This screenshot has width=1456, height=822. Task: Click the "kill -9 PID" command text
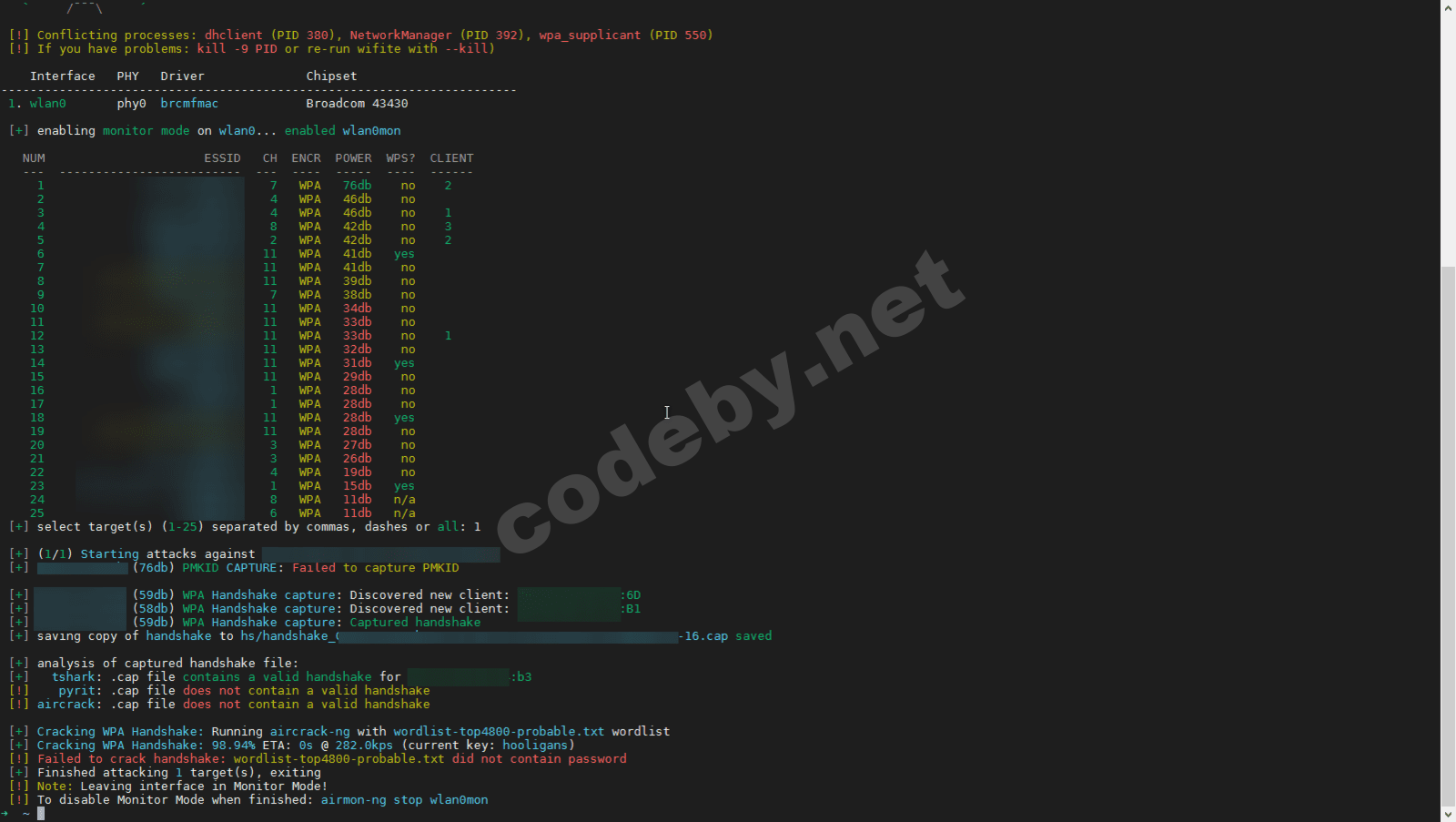point(237,49)
